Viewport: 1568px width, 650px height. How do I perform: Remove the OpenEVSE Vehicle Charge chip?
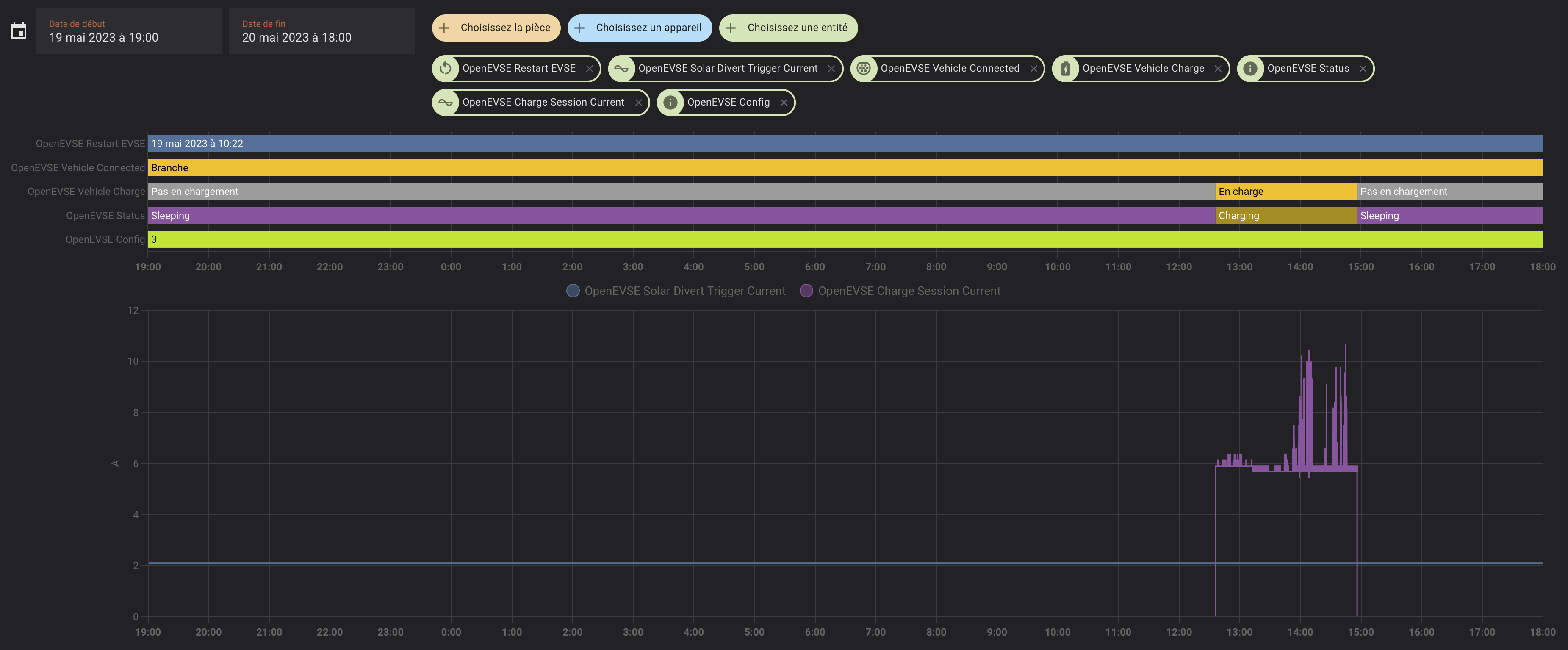pyautogui.click(x=1218, y=69)
